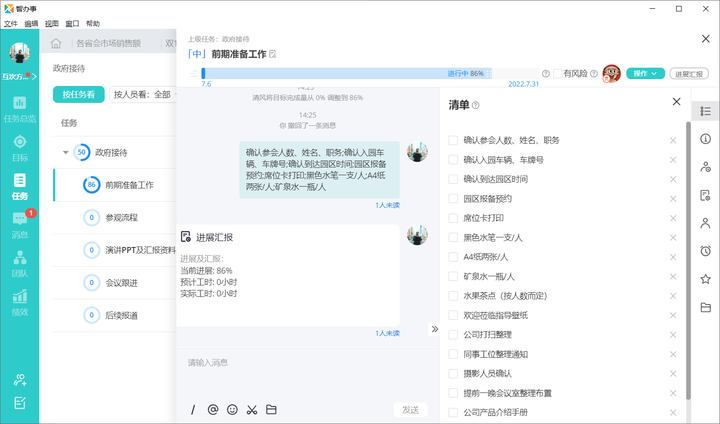Open the task info icon in right rail
Image resolution: width=720 pixels, height=424 pixels.
705,139
